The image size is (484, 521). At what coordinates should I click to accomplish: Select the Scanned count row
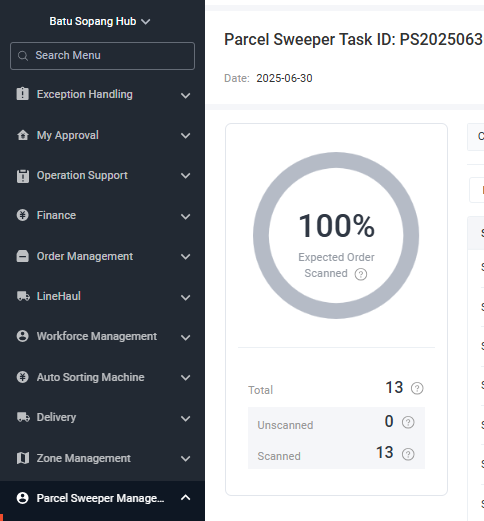pyautogui.click(x=336, y=454)
